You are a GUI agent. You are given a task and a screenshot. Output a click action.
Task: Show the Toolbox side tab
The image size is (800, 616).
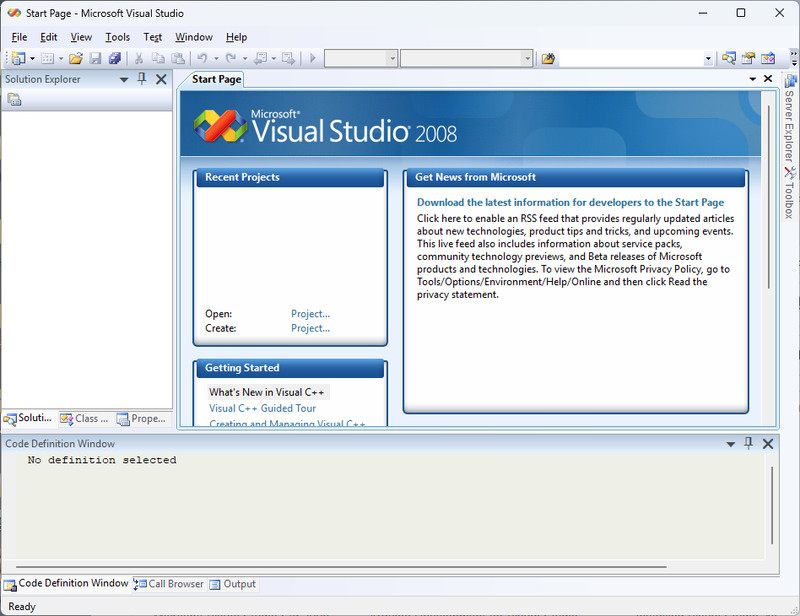(x=790, y=193)
